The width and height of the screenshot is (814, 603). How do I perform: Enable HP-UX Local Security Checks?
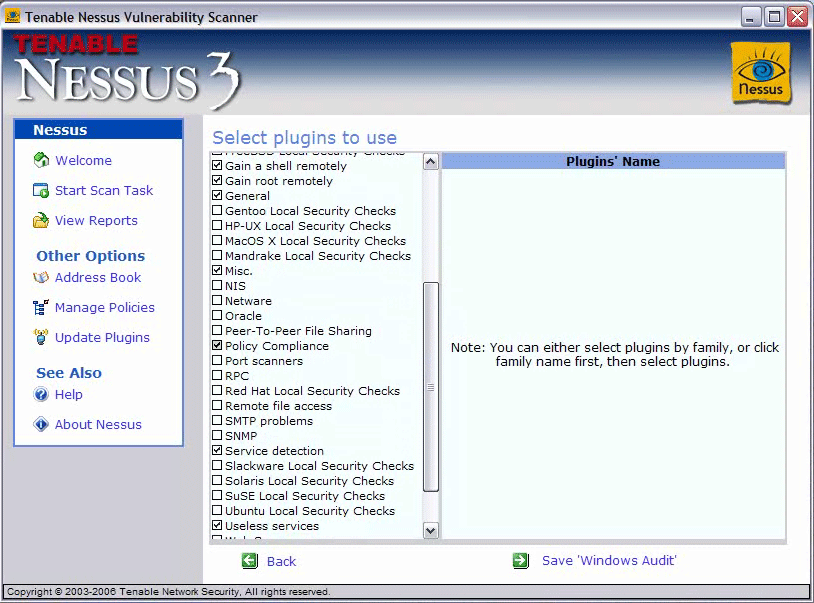click(x=217, y=226)
